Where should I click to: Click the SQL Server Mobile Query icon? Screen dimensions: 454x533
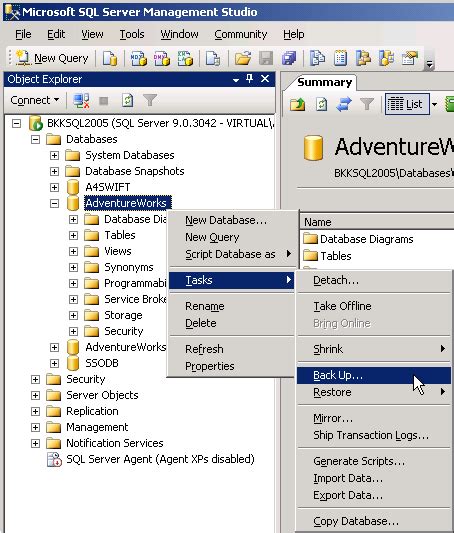pos(213,58)
